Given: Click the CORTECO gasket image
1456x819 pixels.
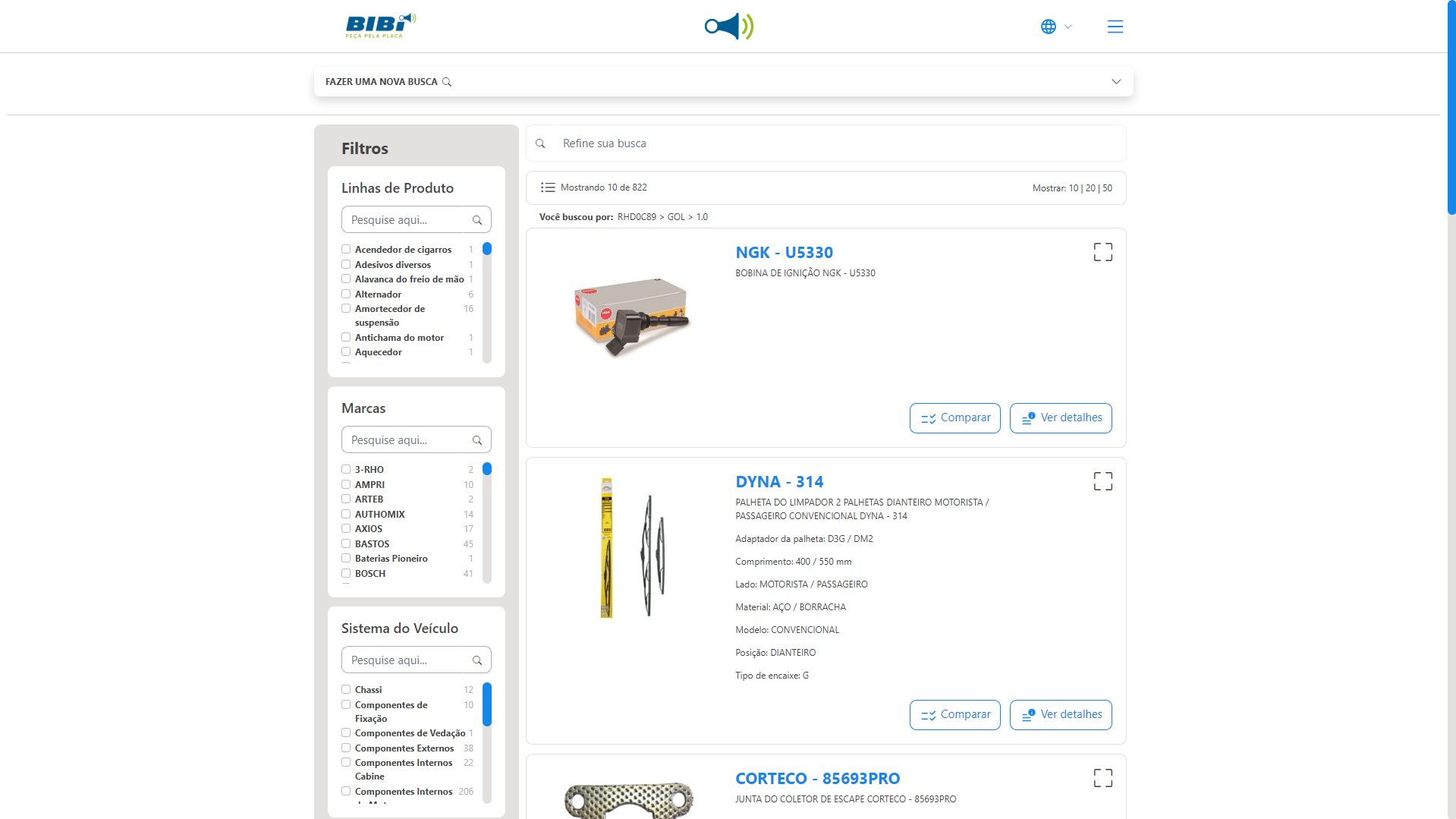Looking at the screenshot, I should coord(629,800).
